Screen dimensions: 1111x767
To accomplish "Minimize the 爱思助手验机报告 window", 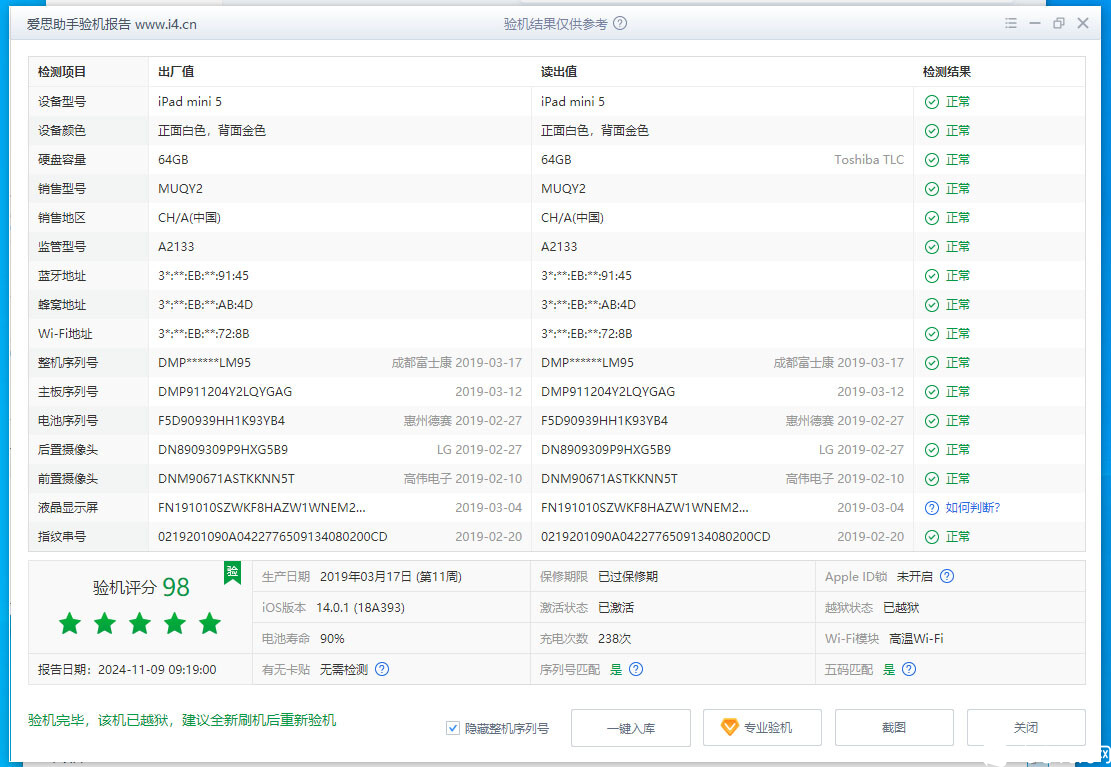I will tap(1035, 23).
